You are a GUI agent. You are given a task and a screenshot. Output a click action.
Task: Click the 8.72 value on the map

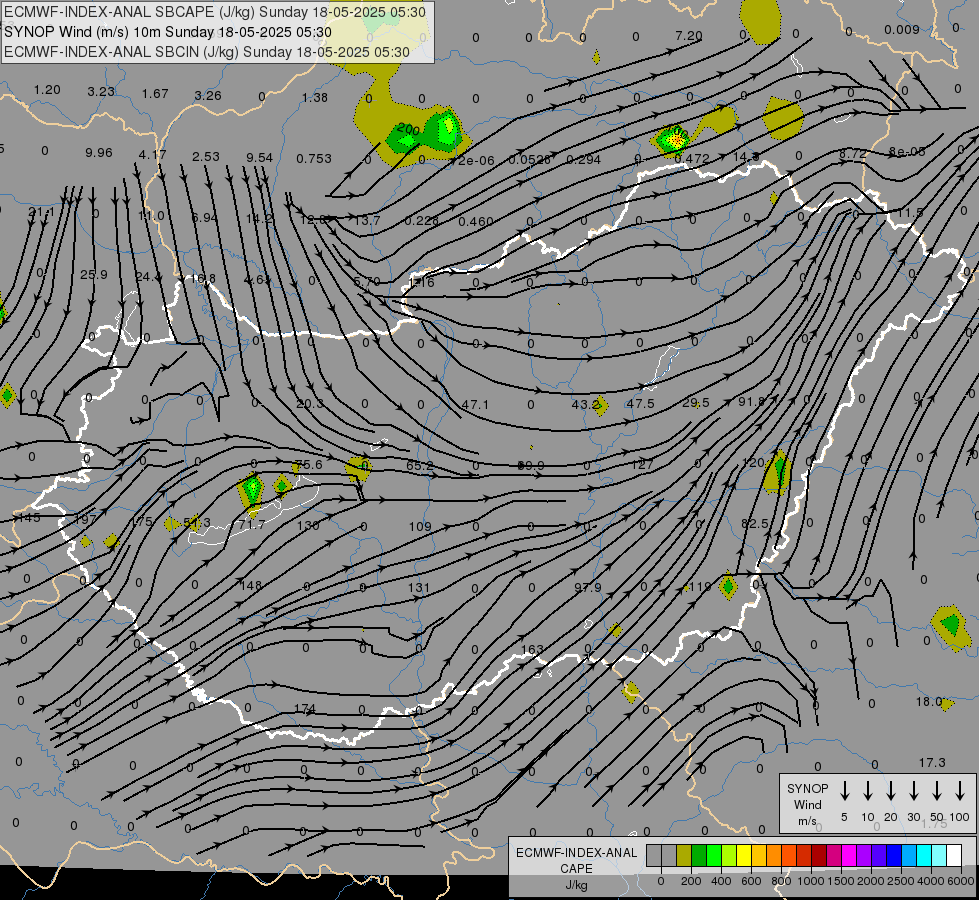(x=852, y=153)
